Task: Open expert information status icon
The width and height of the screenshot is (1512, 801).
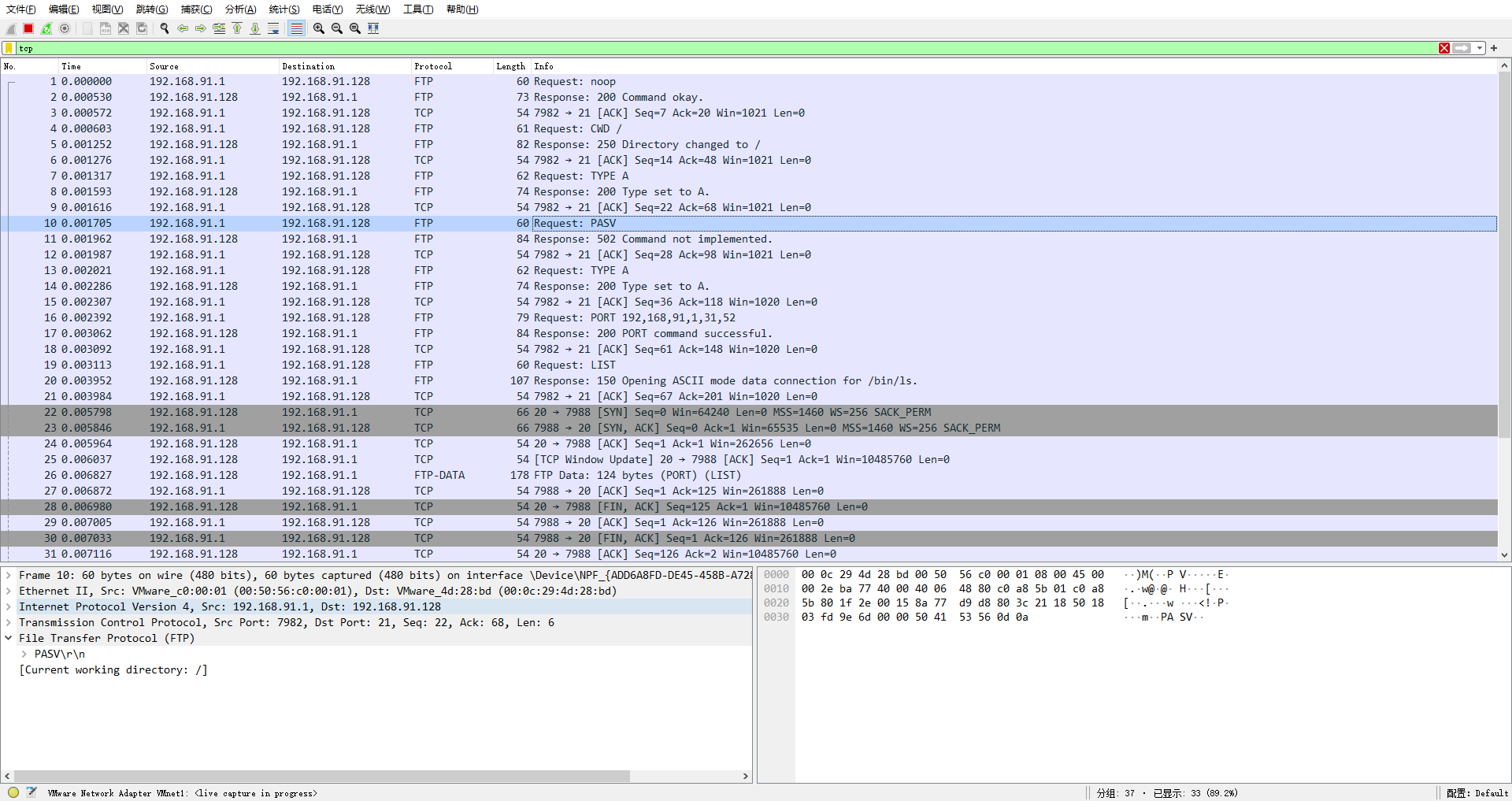Action: (x=13, y=792)
